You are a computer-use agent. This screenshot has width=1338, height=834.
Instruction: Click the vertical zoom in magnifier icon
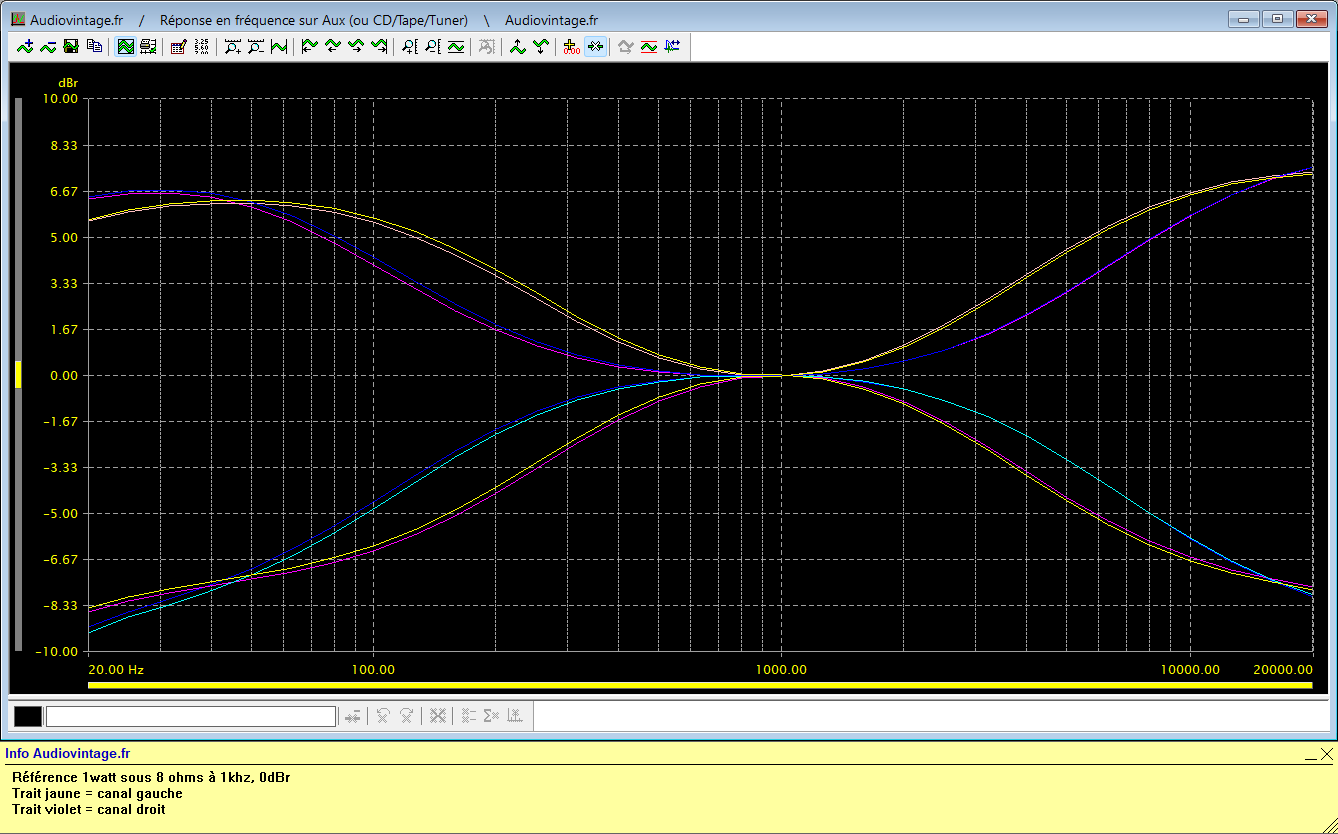click(410, 46)
